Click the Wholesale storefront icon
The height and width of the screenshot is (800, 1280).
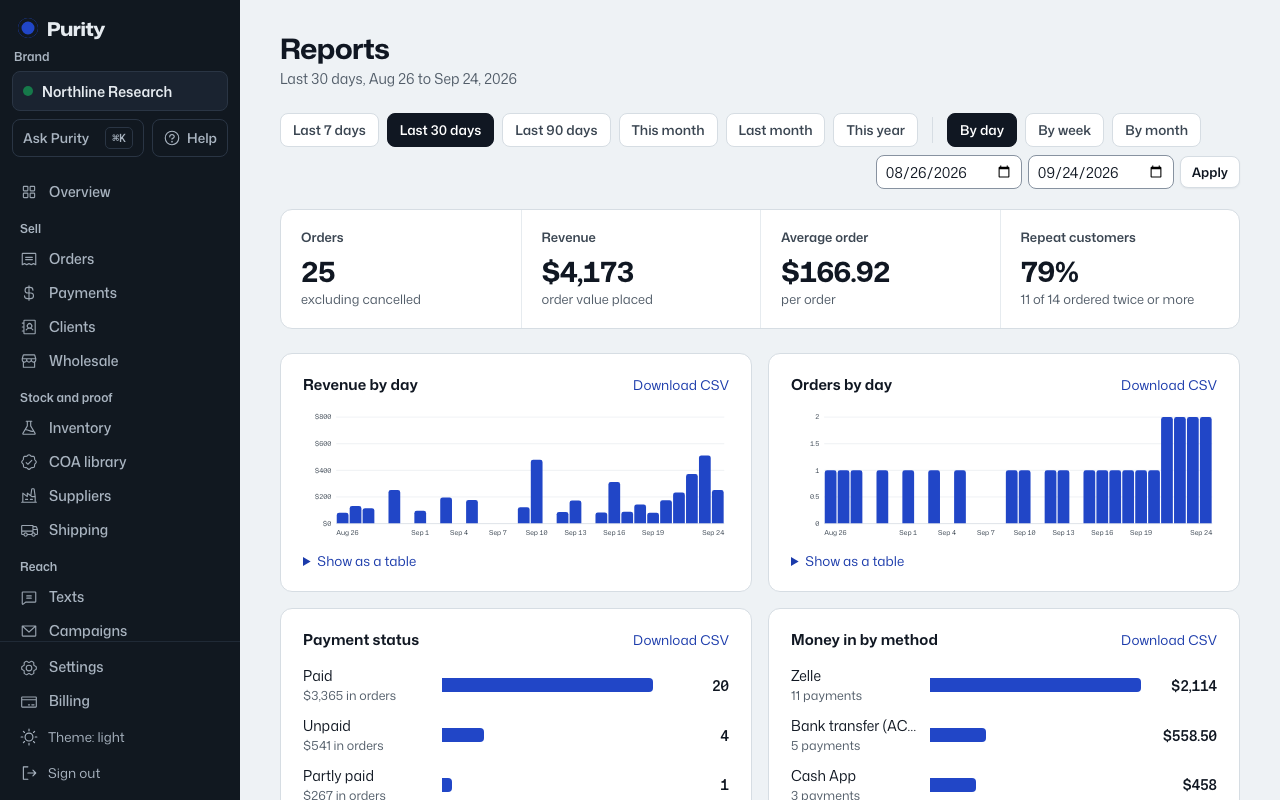coord(29,361)
